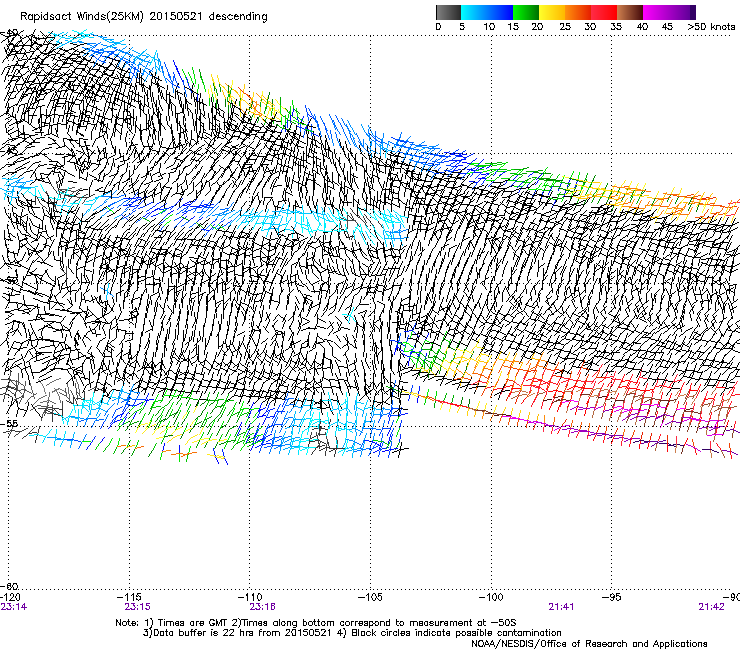Click the yellow 20-25 knots legend color
This screenshot has height=650, width=740.
coord(552,12)
